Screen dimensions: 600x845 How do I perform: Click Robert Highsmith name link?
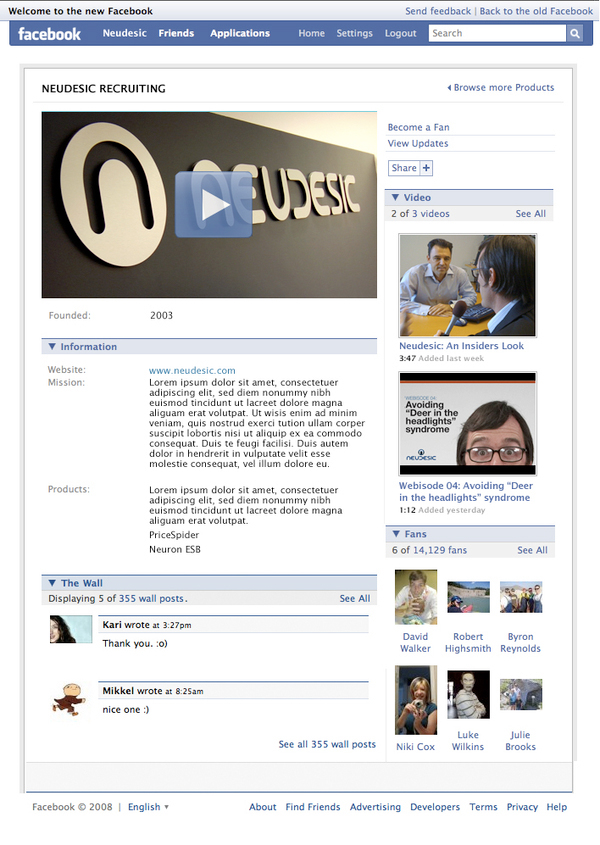click(x=468, y=642)
